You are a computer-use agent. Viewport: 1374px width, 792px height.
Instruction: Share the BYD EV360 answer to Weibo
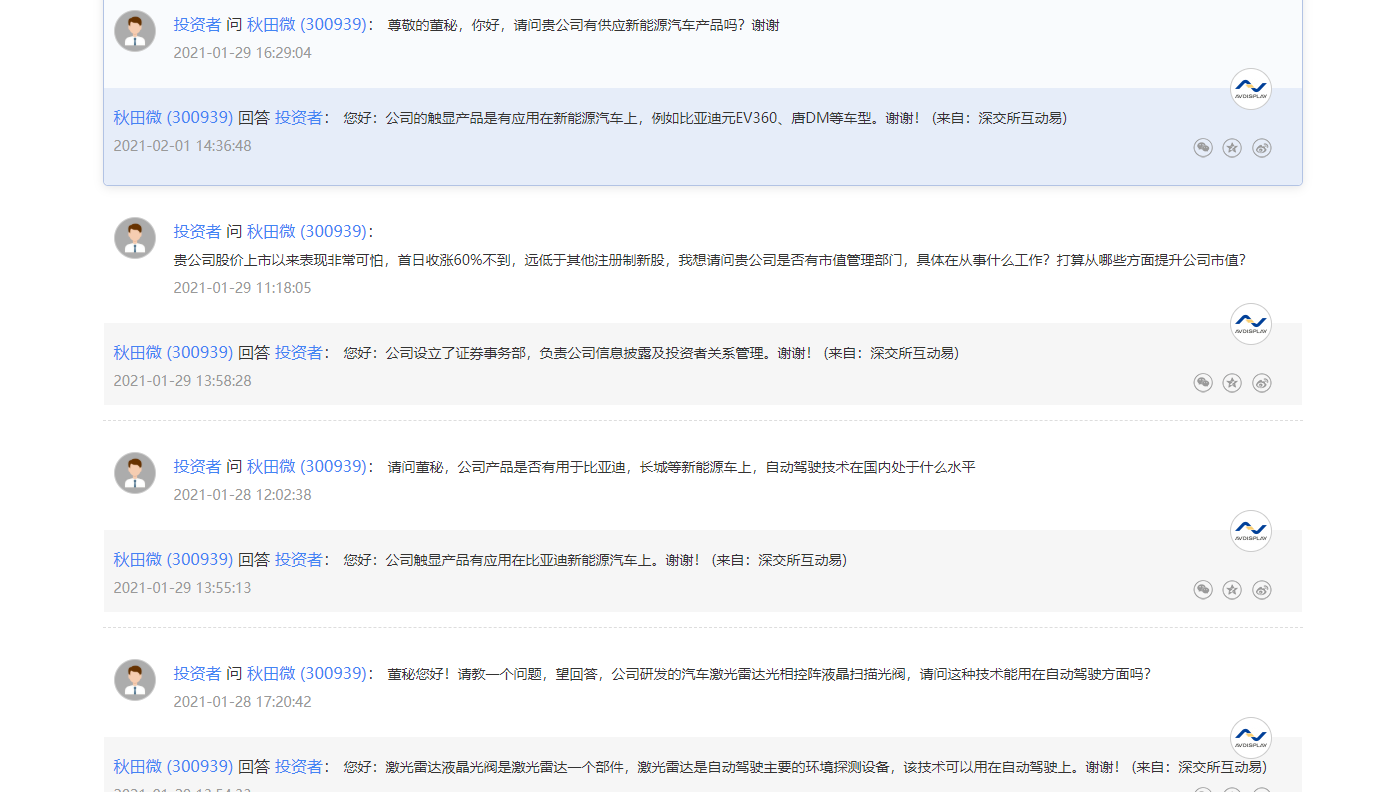click(x=1262, y=148)
